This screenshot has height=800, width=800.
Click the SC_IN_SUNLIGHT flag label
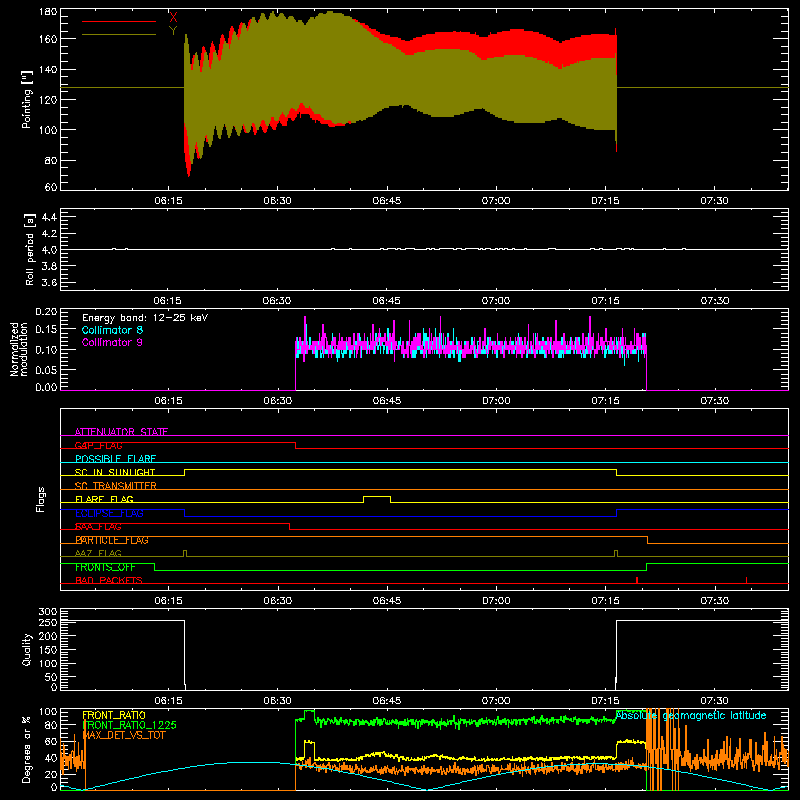[115, 472]
